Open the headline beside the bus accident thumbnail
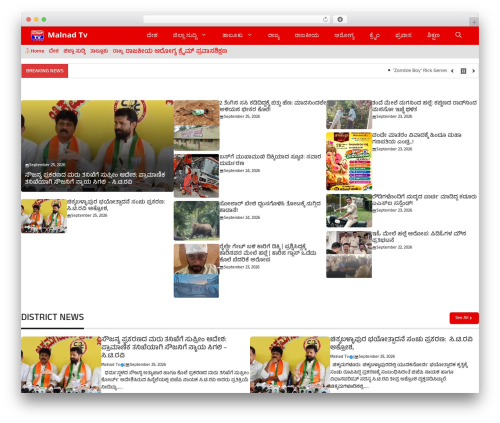The height and width of the screenshot is (423, 500). pyautogui.click(x=270, y=160)
